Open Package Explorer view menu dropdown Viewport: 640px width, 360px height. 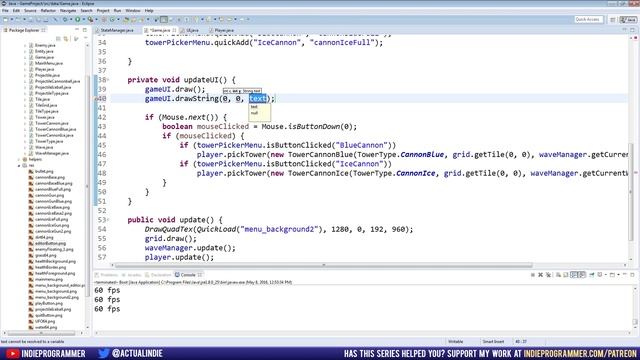tap(85, 38)
